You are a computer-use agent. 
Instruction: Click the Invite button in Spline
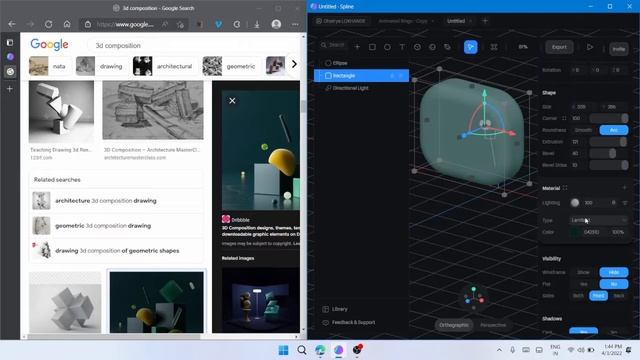pyautogui.click(x=618, y=49)
